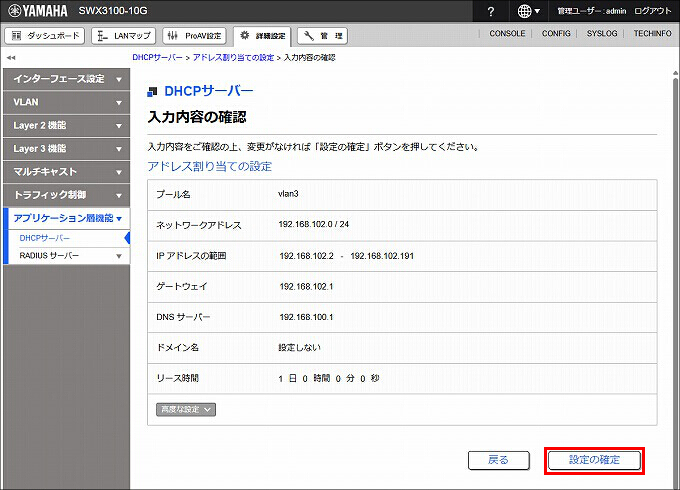Image resolution: width=680 pixels, height=490 pixels.
Task: Go to DHCPサーバー breadcrumb link
Action: pyautogui.click(x=157, y=58)
